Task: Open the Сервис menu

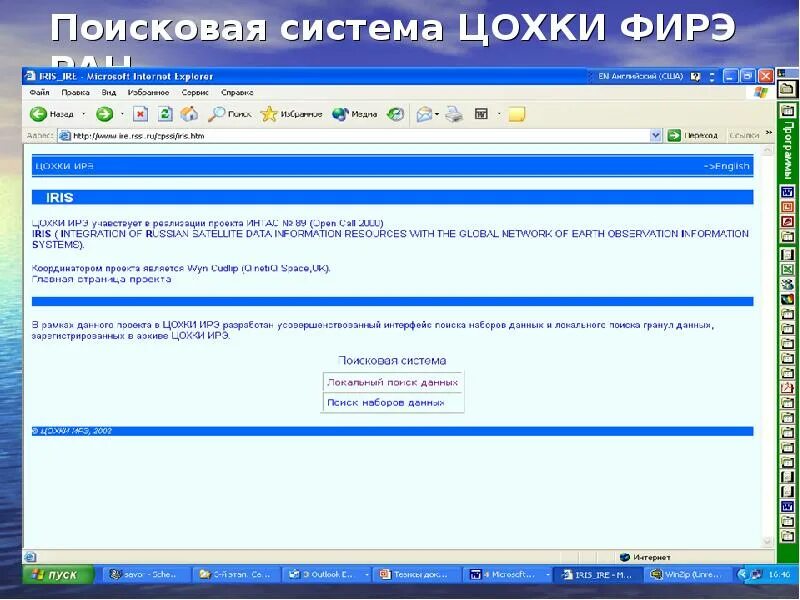Action: pos(195,92)
